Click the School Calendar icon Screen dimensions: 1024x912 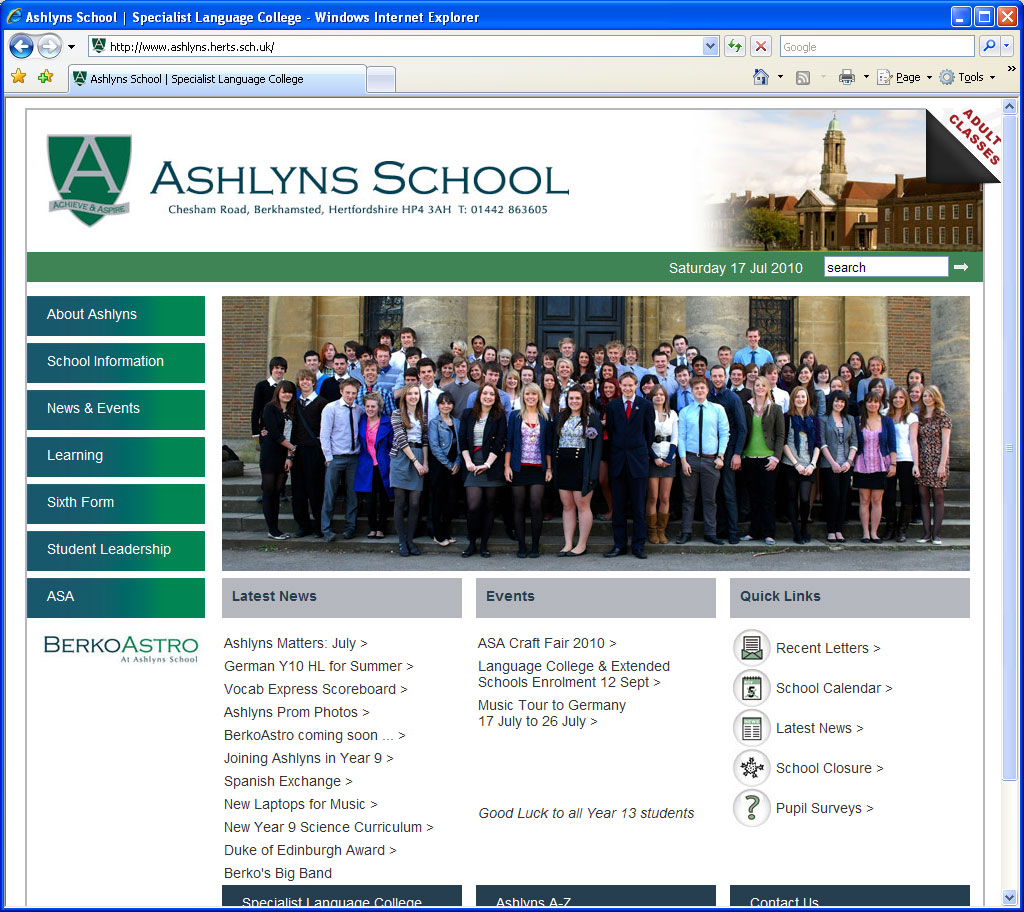coord(752,688)
